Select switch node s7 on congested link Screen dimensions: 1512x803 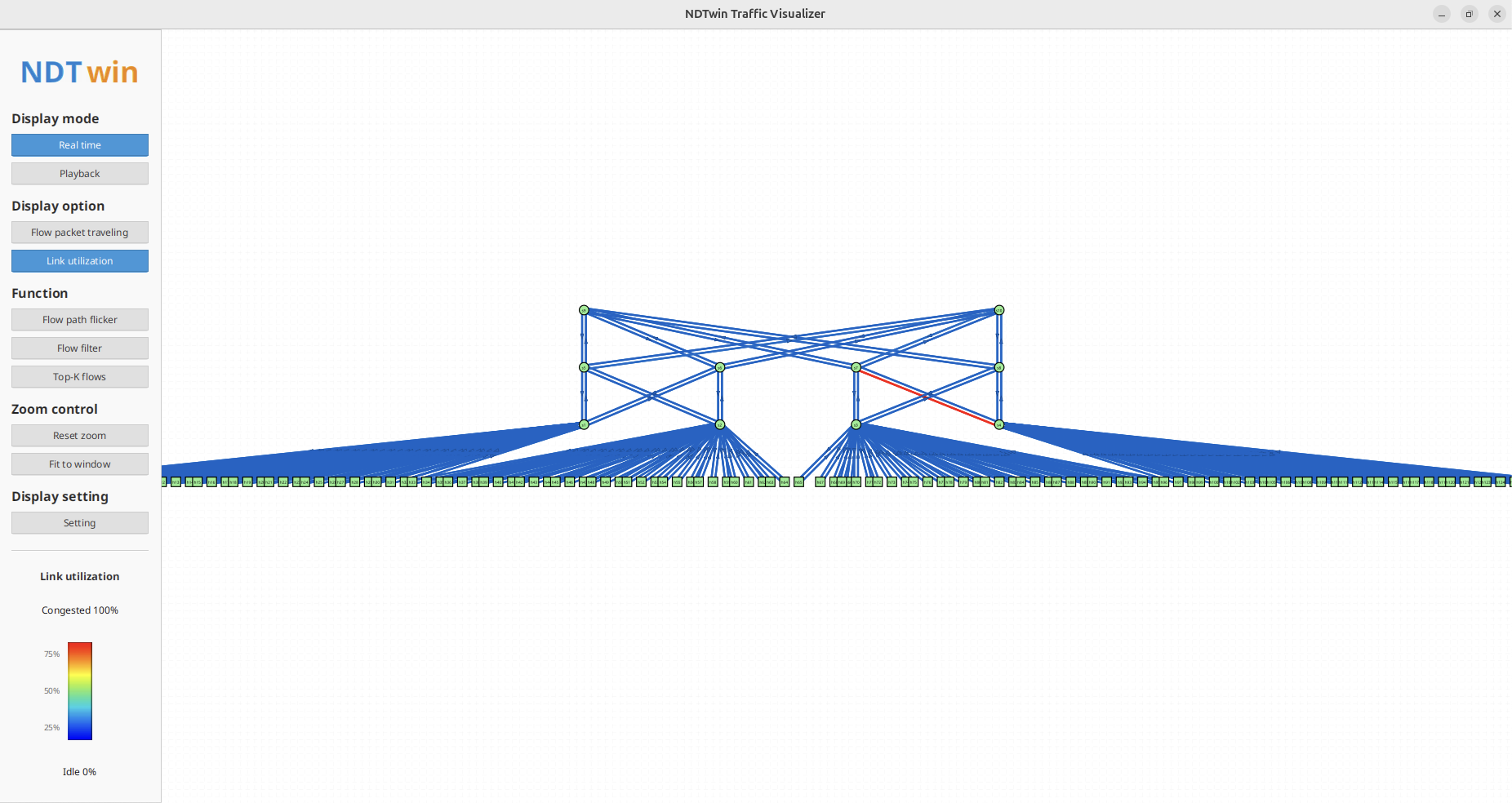[856, 367]
